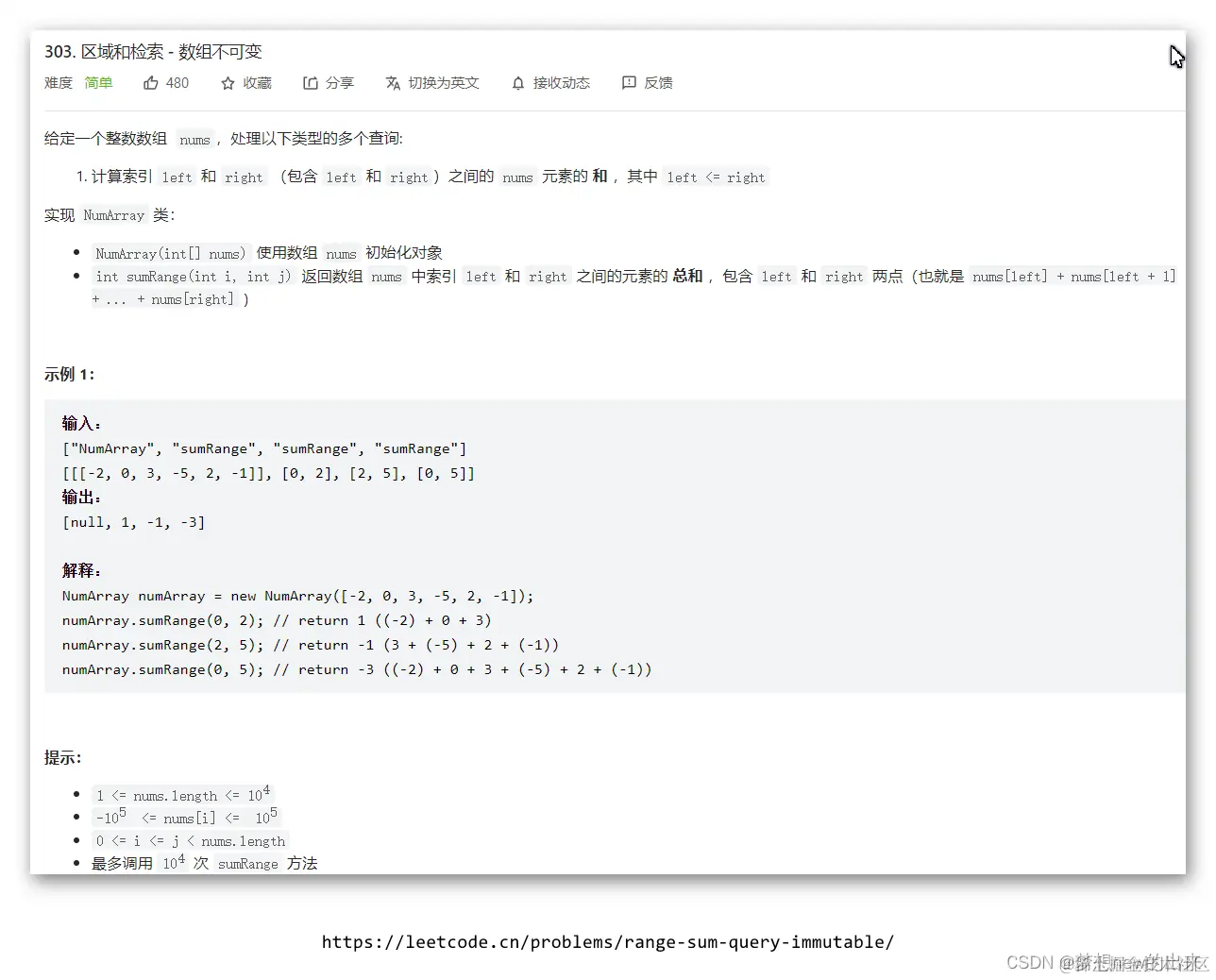Click the label 解释:
1216x980 pixels.
tap(81, 571)
